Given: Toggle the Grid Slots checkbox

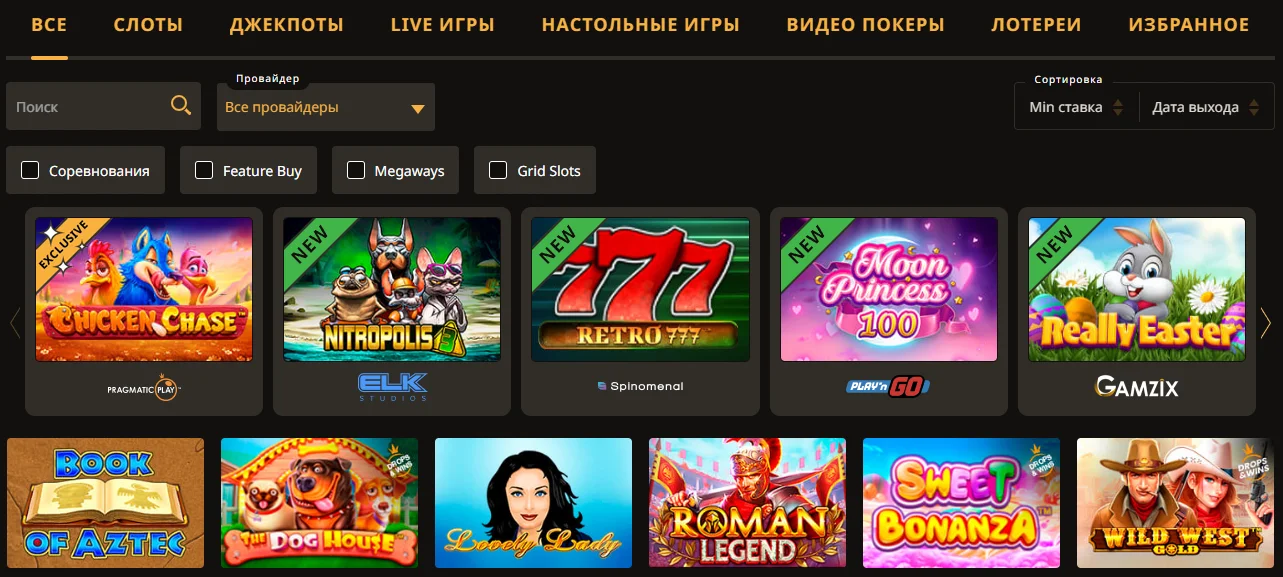Looking at the screenshot, I should [498, 170].
